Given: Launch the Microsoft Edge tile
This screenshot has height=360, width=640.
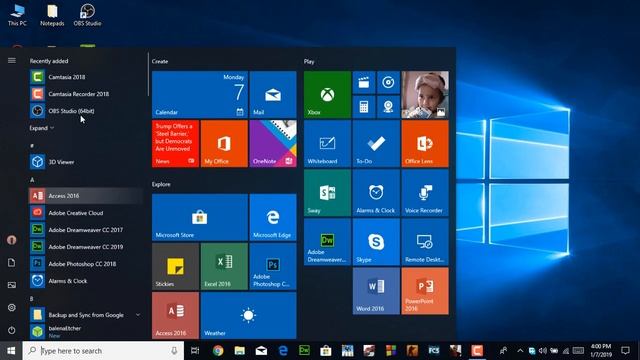Looking at the screenshot, I should [x=273, y=217].
